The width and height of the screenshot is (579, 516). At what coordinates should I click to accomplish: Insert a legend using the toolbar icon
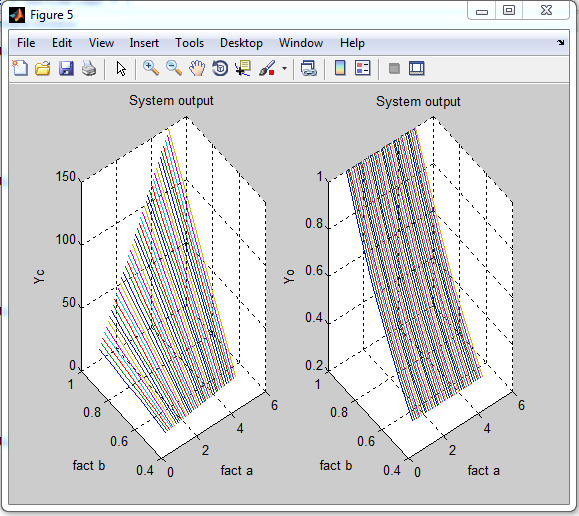click(x=363, y=68)
